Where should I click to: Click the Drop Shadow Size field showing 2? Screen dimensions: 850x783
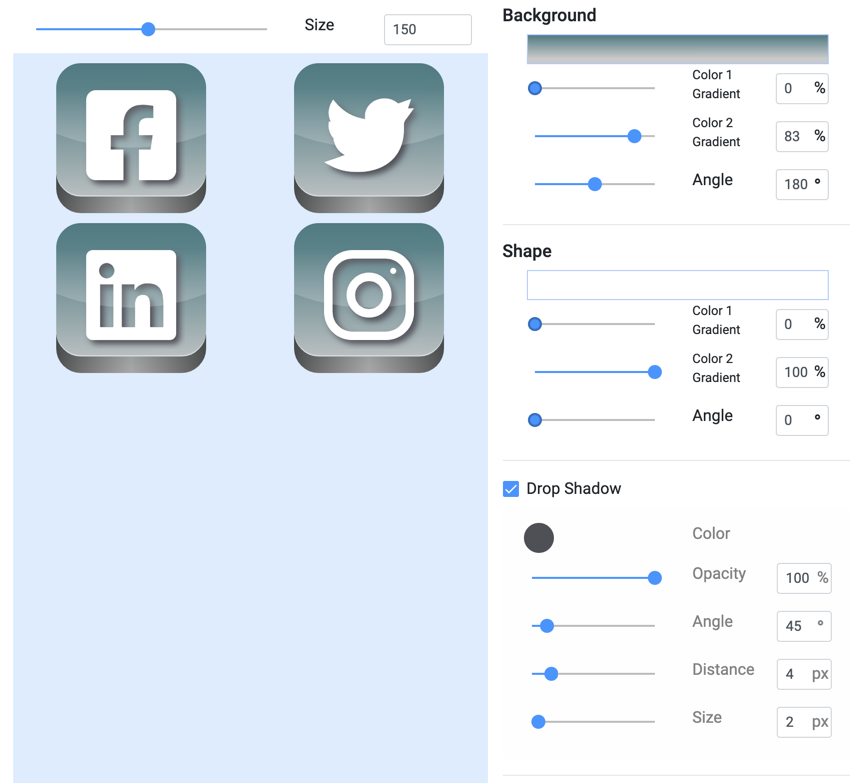(x=804, y=722)
